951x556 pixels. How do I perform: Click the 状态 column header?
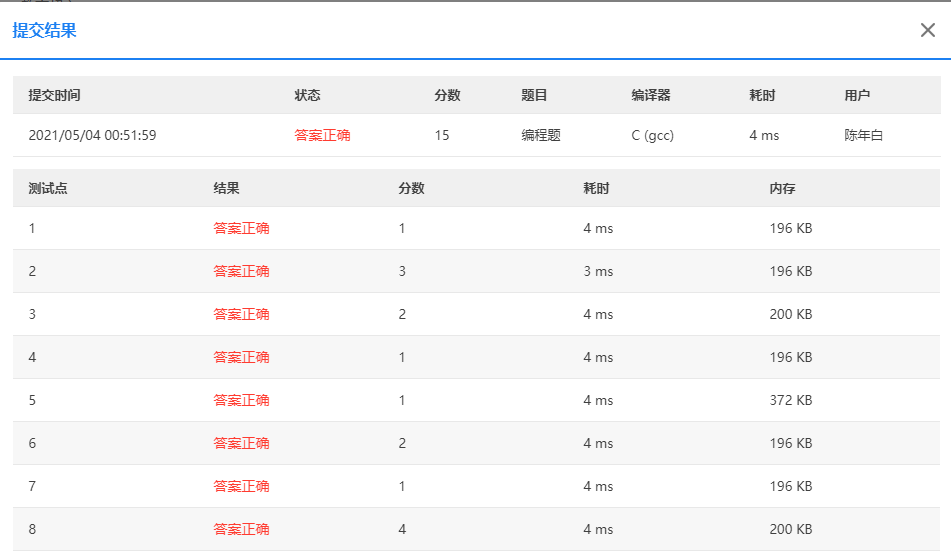point(307,95)
